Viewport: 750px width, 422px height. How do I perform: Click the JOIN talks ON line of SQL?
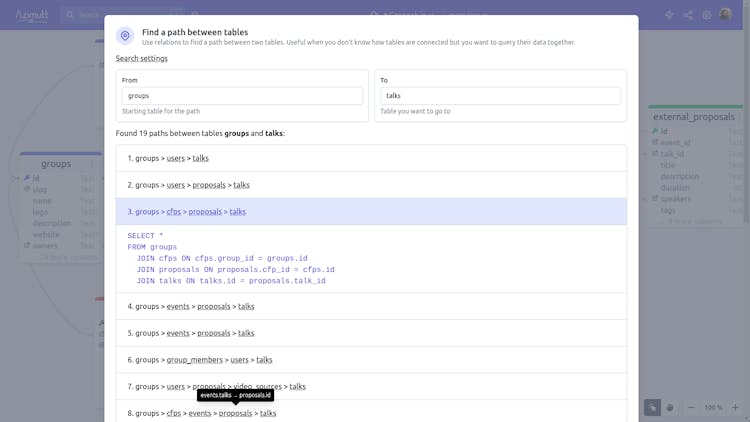pyautogui.click(x=231, y=281)
